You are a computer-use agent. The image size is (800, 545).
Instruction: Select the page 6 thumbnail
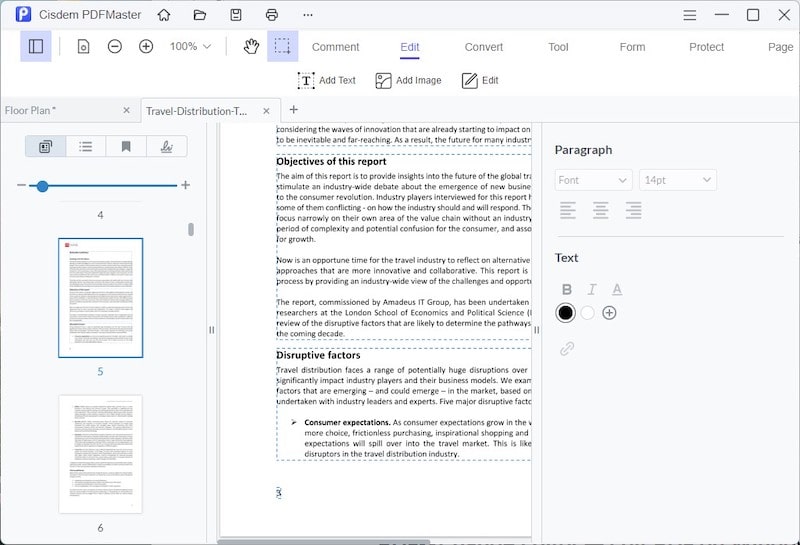(101, 454)
